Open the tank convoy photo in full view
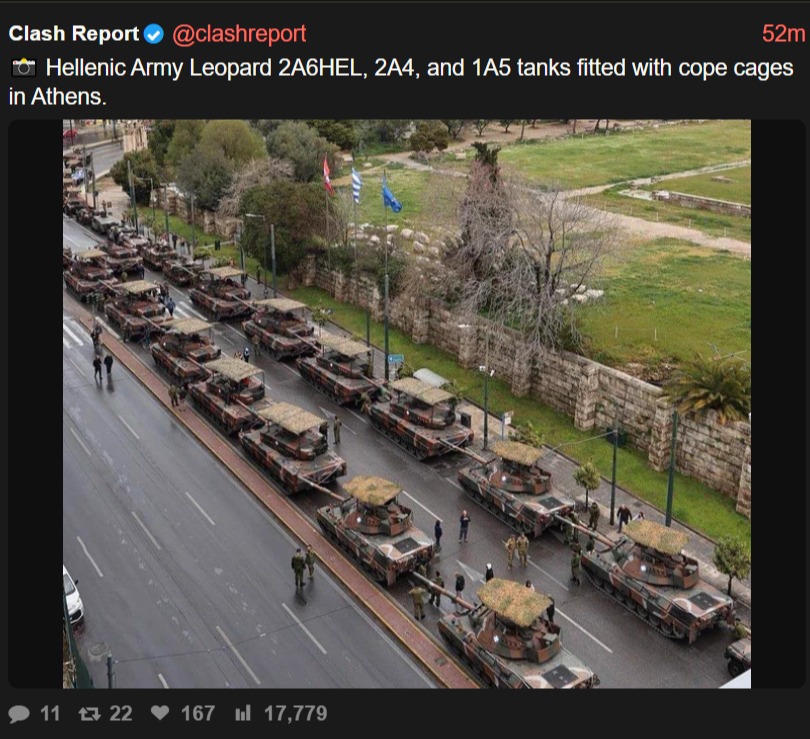 407,404
